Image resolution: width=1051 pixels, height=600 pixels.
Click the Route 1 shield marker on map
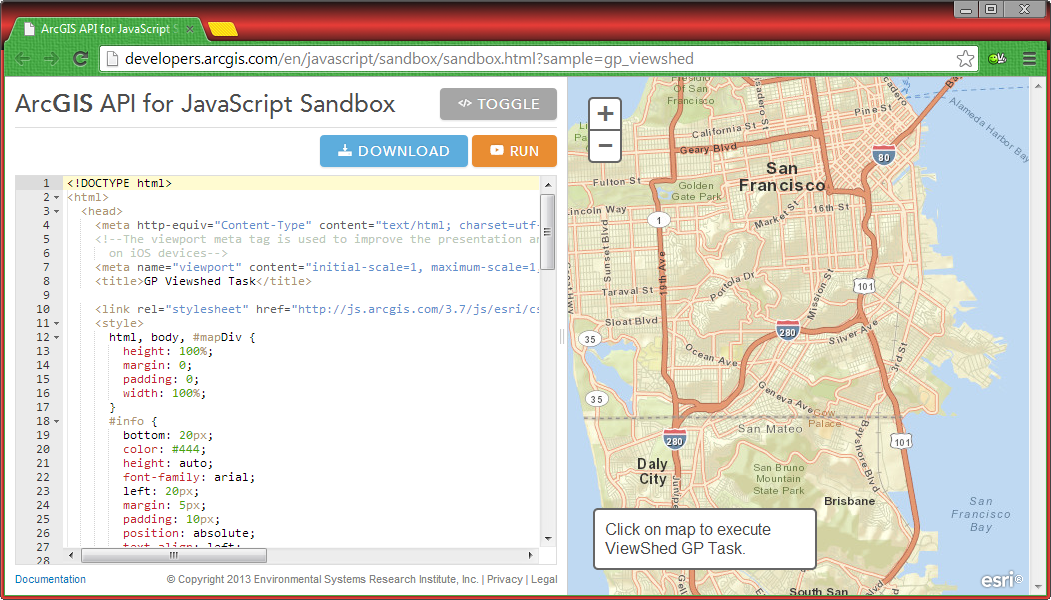pos(660,220)
